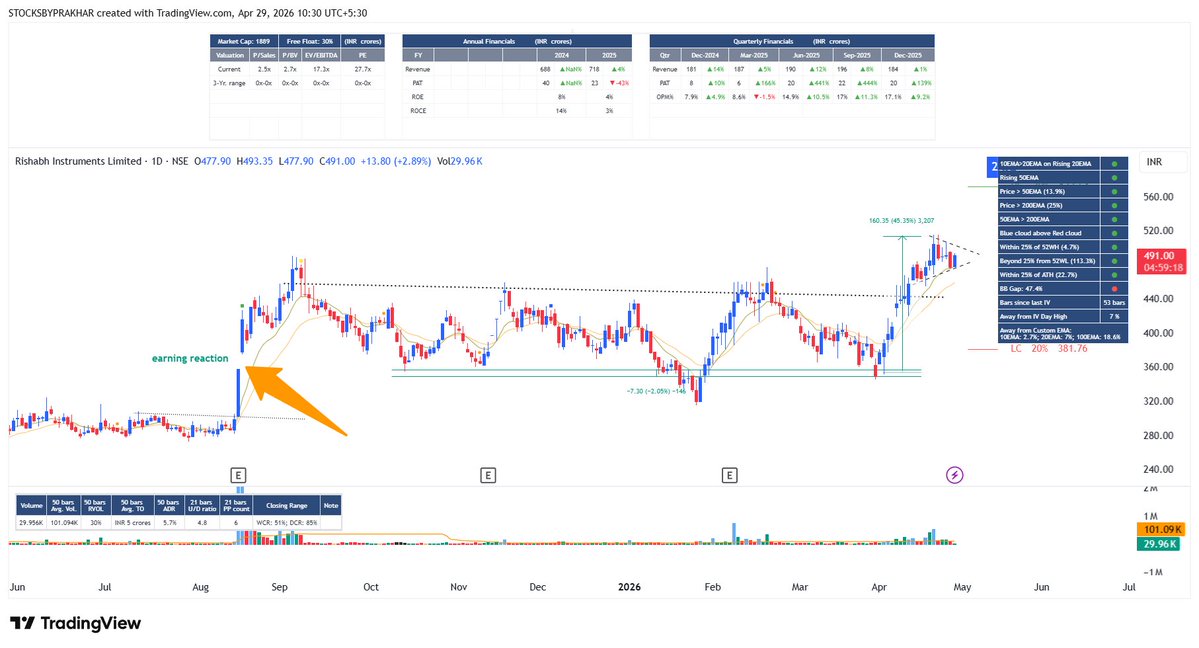Click the Sep time axis label

point(279,587)
